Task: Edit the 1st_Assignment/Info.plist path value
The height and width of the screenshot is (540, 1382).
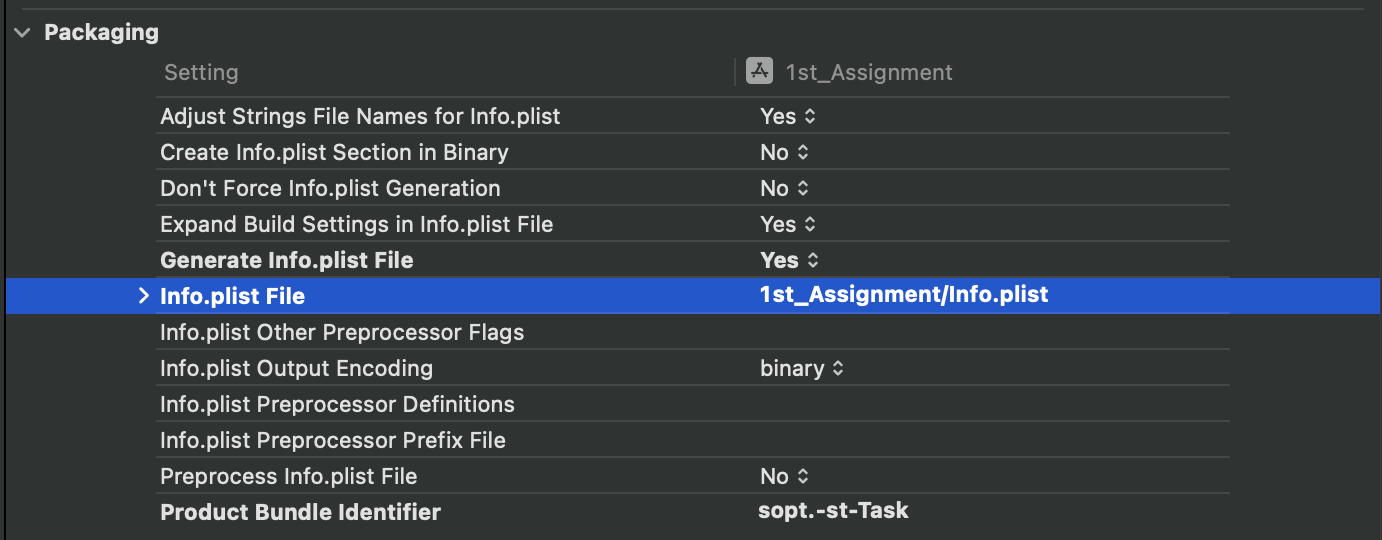Action: pyautogui.click(x=904, y=294)
